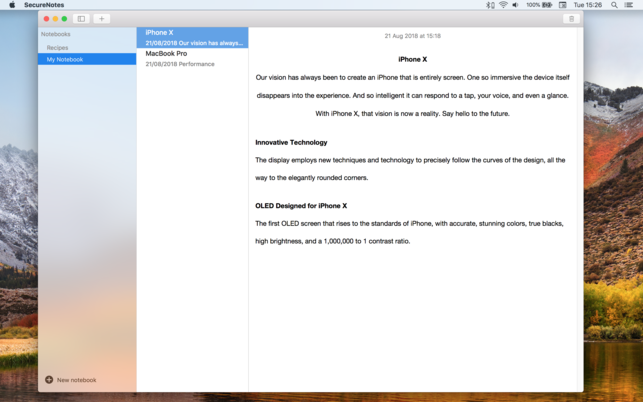Open the MacBook Pro note
Viewport: 643px width, 402px height.
pos(192,58)
